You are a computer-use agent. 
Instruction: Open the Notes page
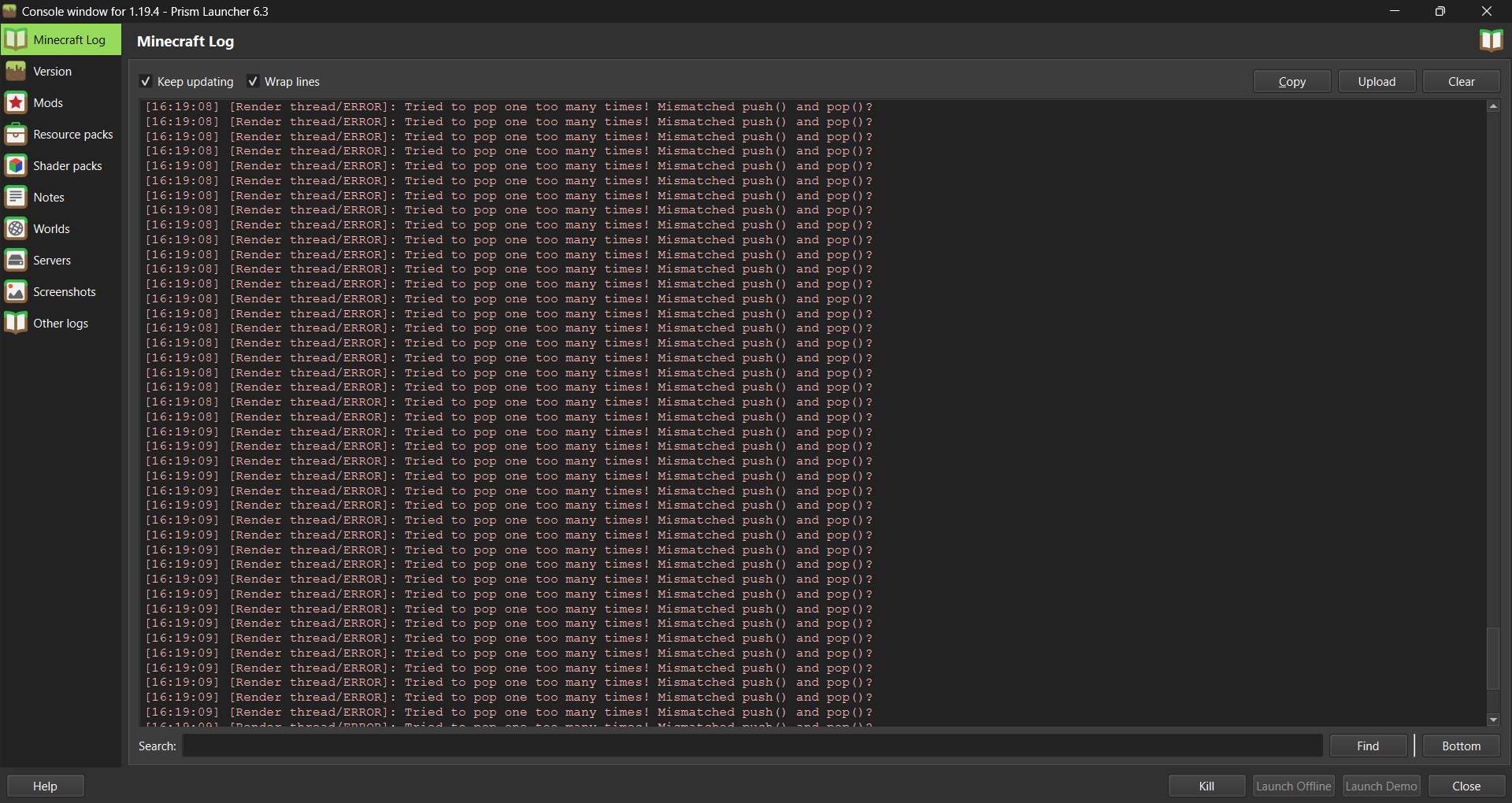point(50,197)
